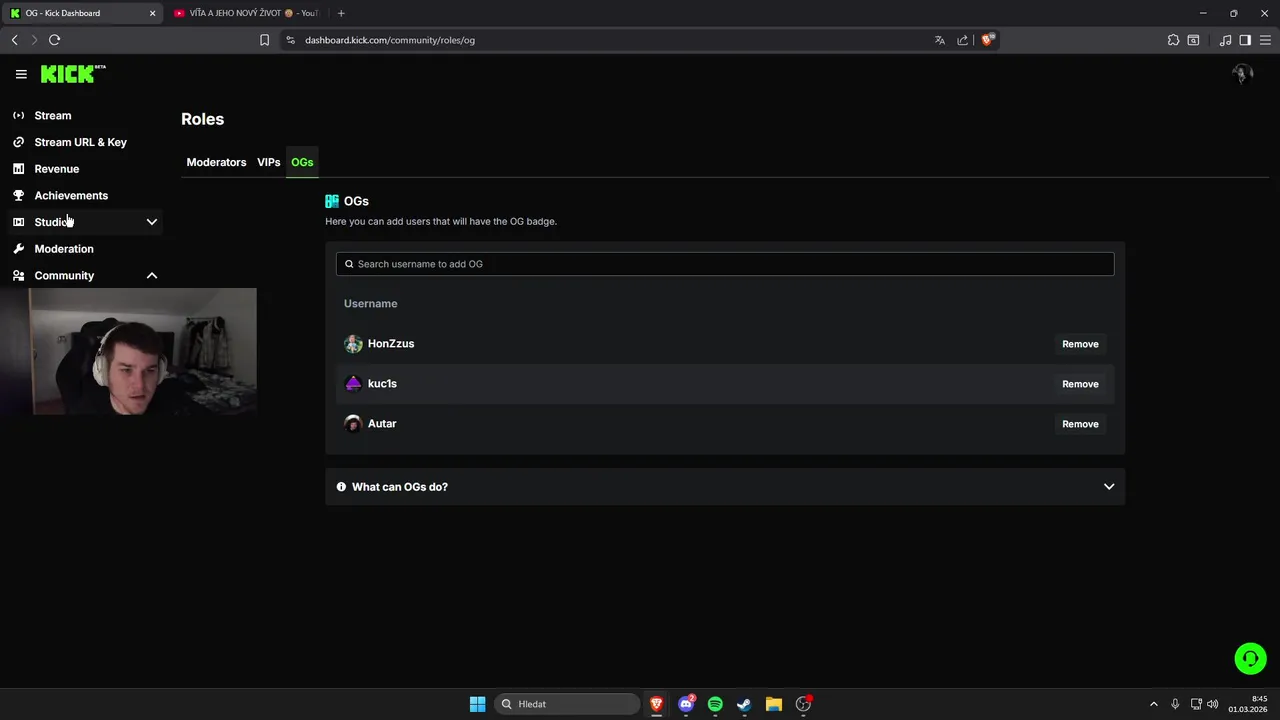The image size is (1280, 720).
Task: Click the share icon in address bar
Action: coord(962,40)
